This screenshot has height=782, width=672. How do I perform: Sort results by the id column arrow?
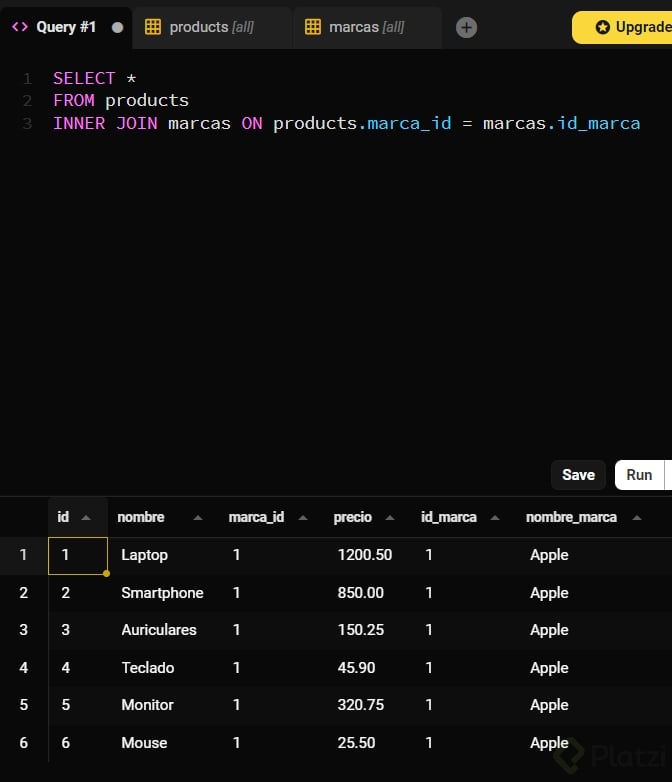[x=86, y=518]
